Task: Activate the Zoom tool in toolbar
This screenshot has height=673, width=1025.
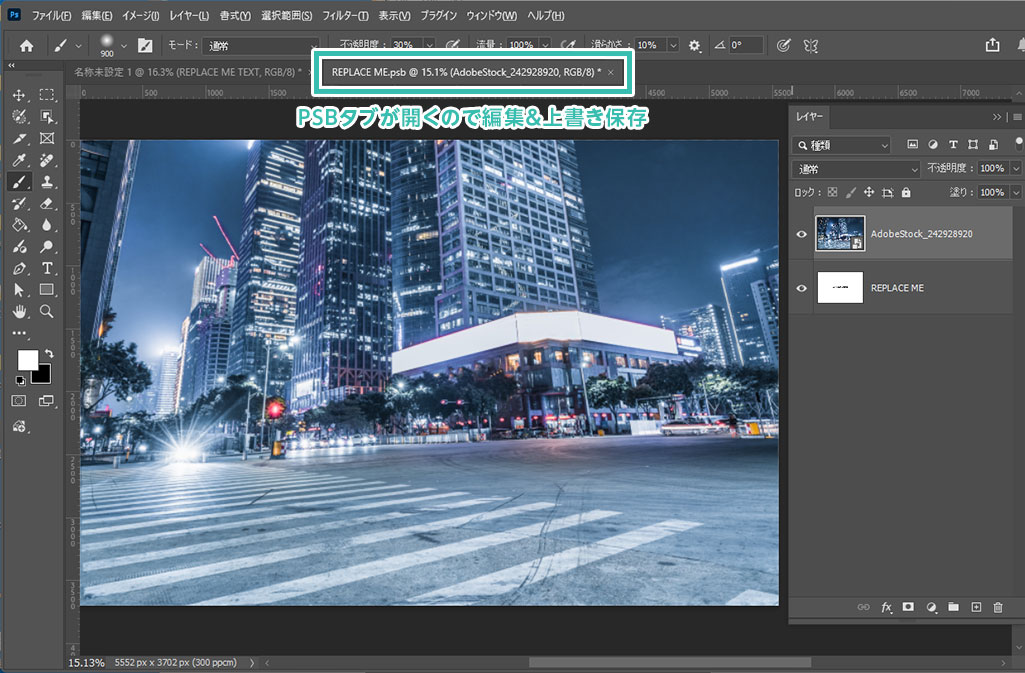Action: point(47,312)
